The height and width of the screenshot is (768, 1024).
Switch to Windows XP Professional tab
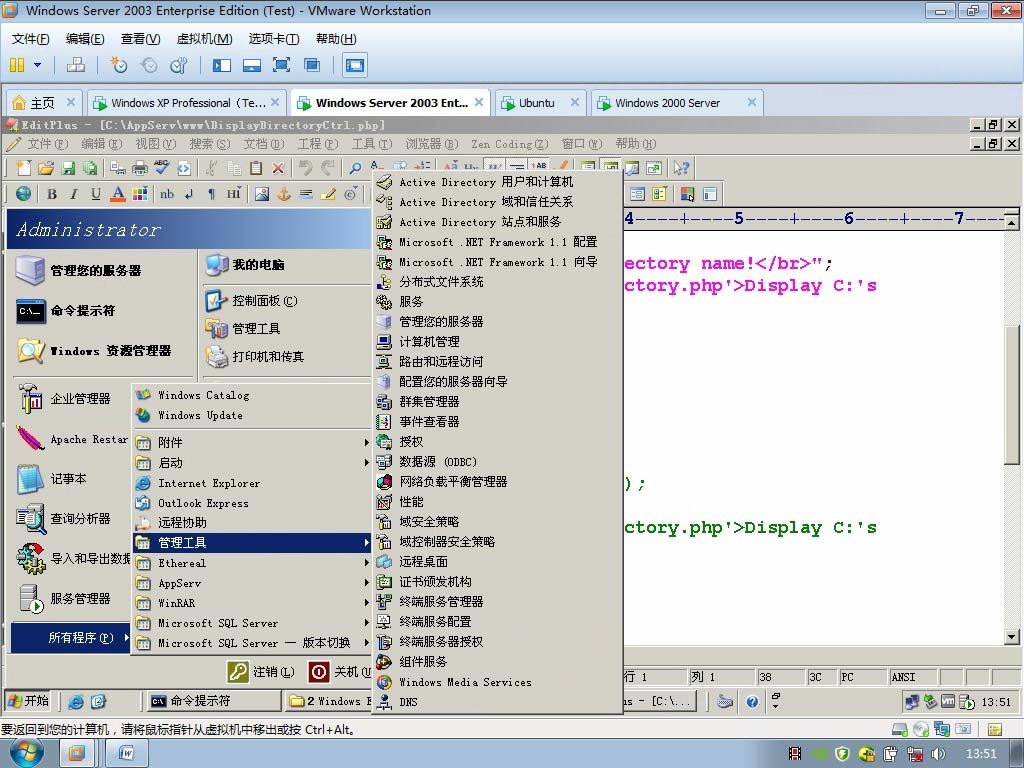187,103
